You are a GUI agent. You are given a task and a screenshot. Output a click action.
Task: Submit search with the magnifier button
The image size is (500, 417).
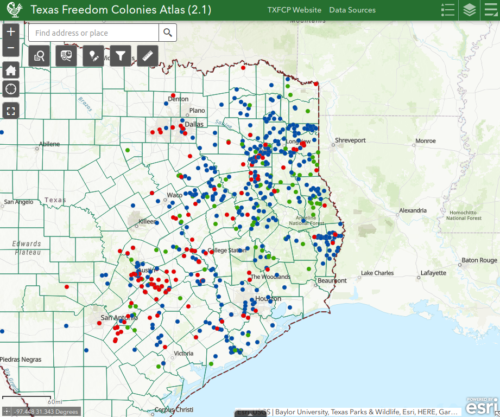tap(168, 33)
